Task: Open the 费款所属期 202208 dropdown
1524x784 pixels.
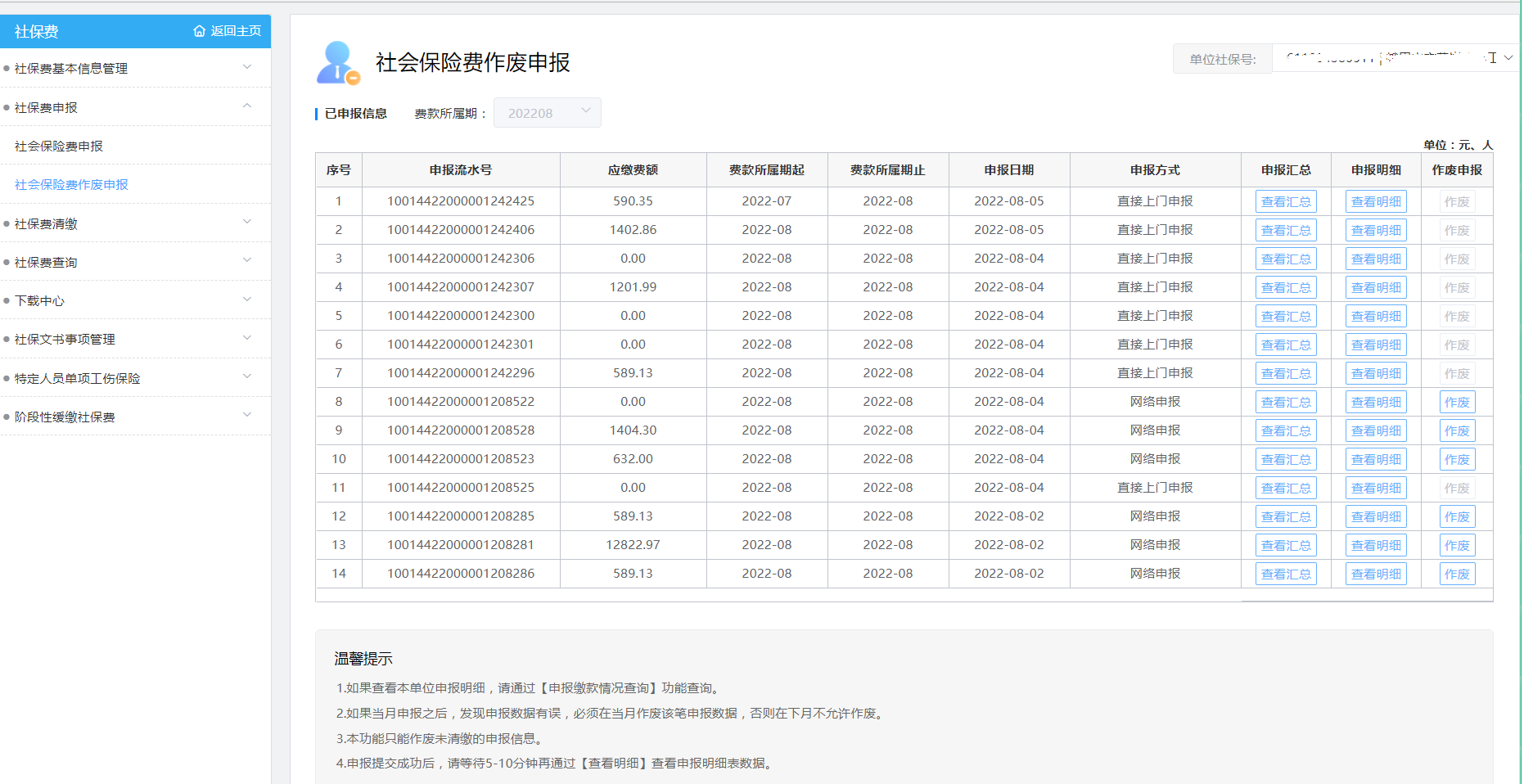Action: tap(548, 113)
